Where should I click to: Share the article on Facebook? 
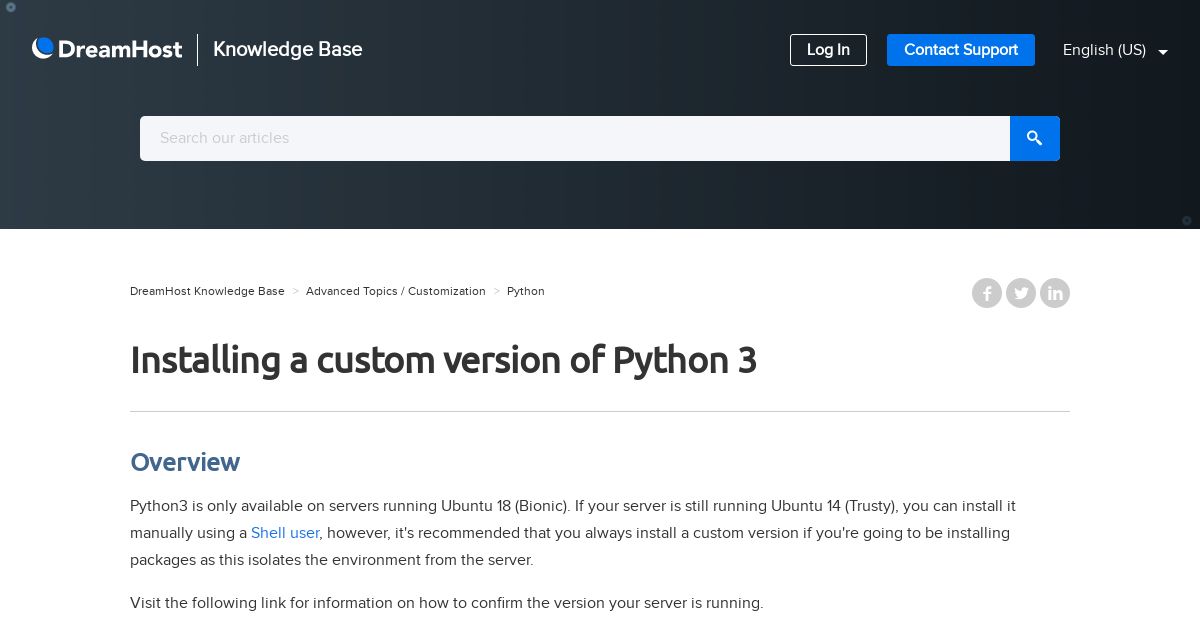pyautogui.click(x=987, y=293)
